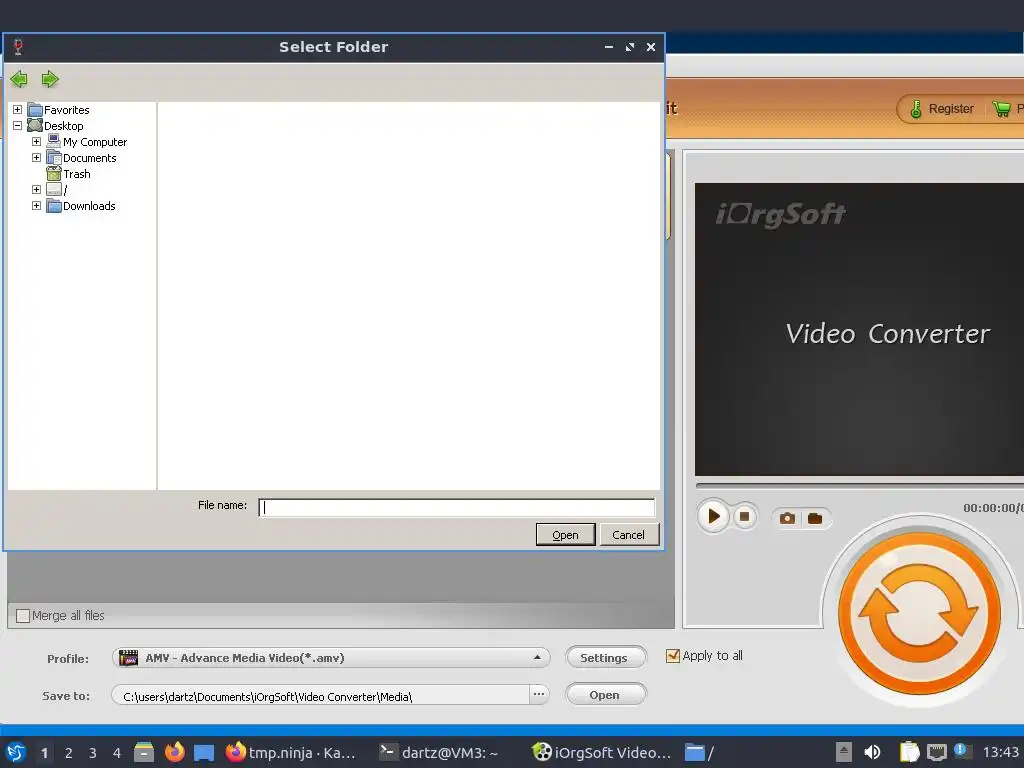Stop the video preview

coord(744,517)
